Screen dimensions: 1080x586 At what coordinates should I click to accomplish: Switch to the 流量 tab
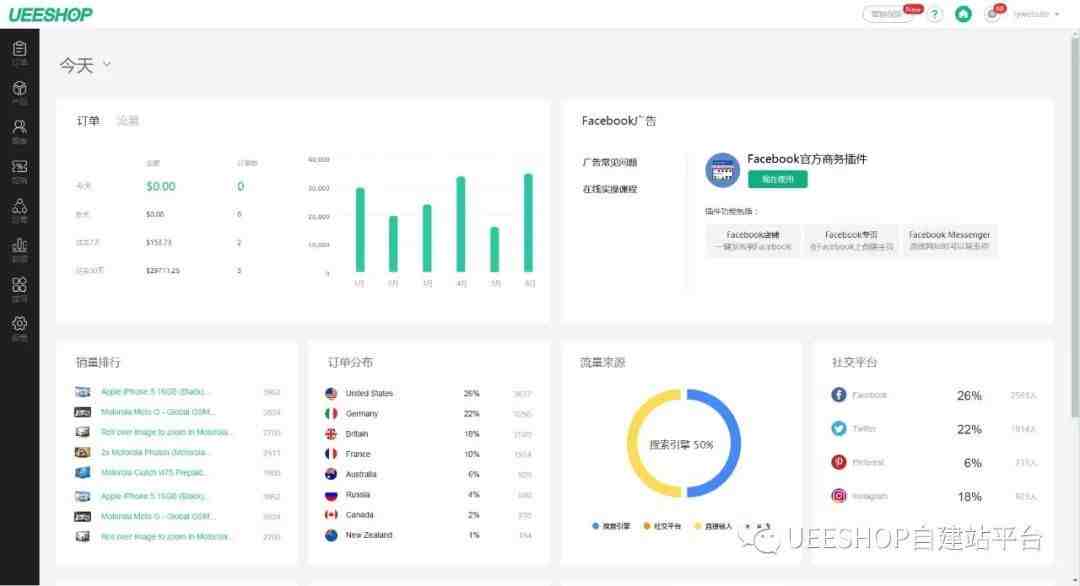coord(127,121)
